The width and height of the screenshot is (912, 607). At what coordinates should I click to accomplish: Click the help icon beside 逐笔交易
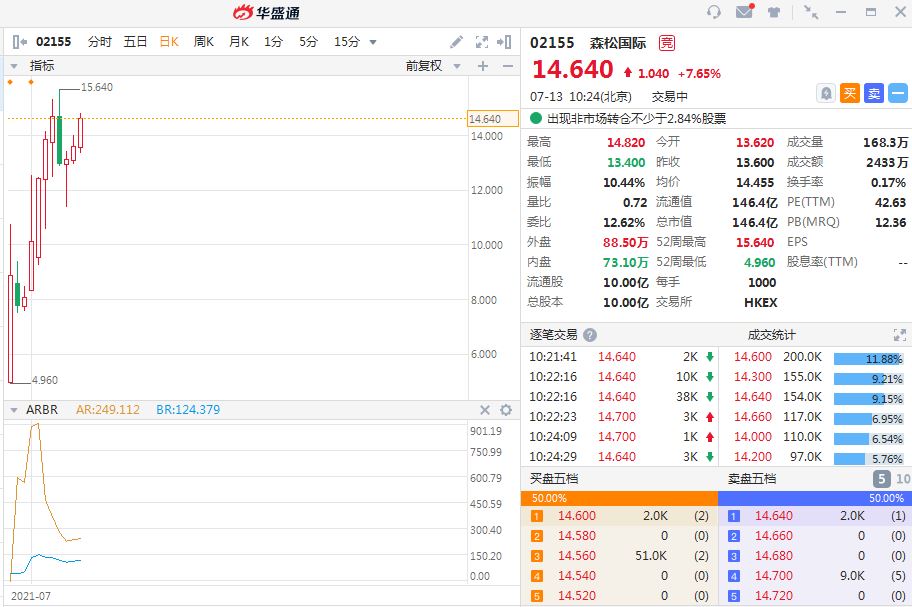pyautogui.click(x=590, y=335)
